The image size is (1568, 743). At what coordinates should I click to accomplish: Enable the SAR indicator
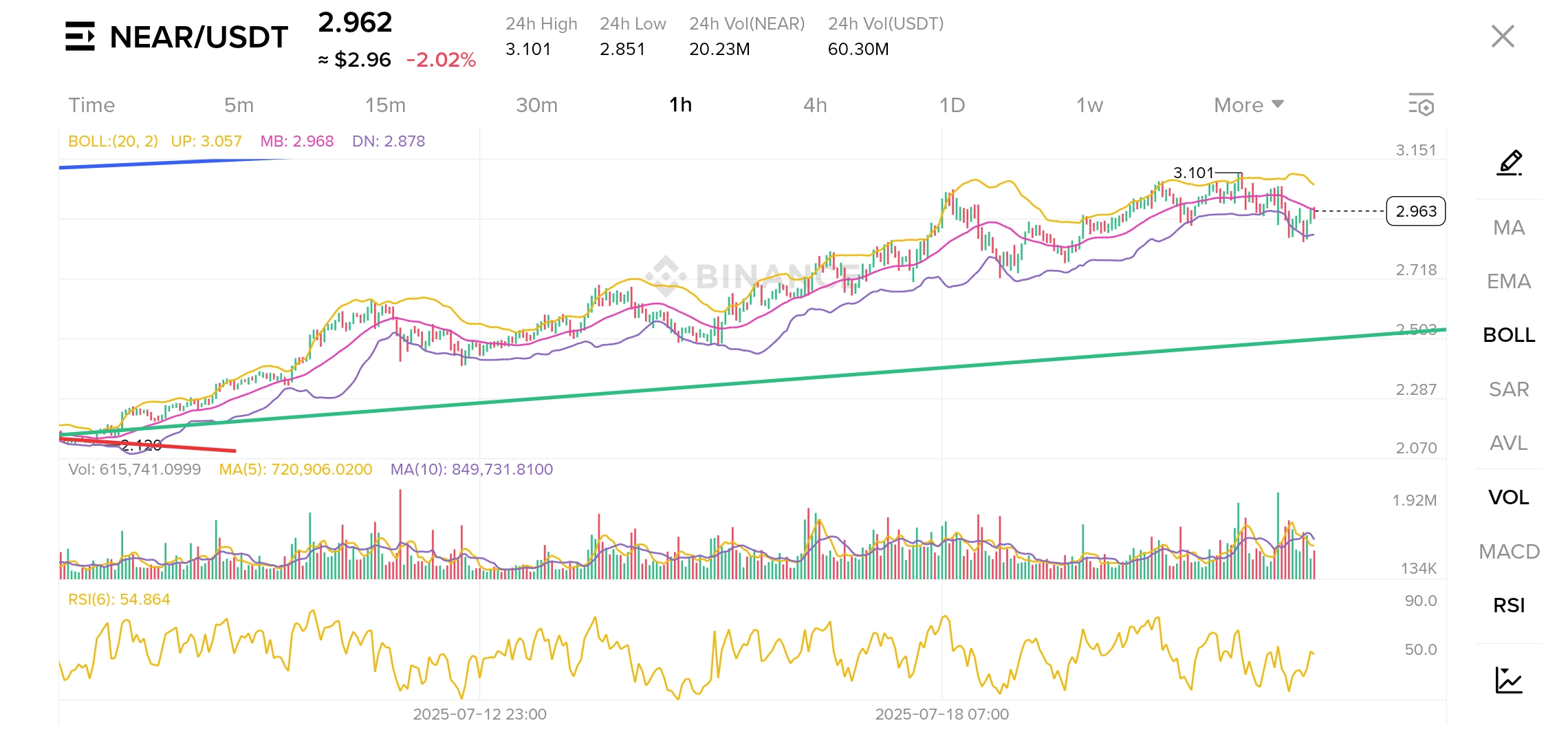click(x=1509, y=389)
